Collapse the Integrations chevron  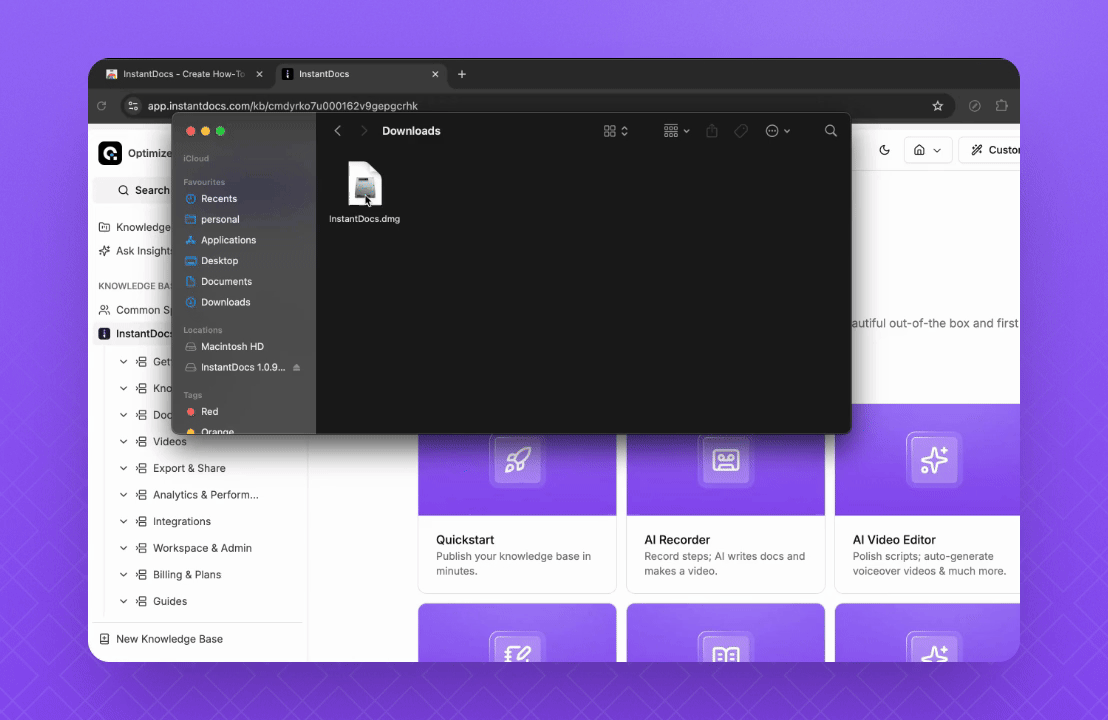pyautogui.click(x=123, y=521)
